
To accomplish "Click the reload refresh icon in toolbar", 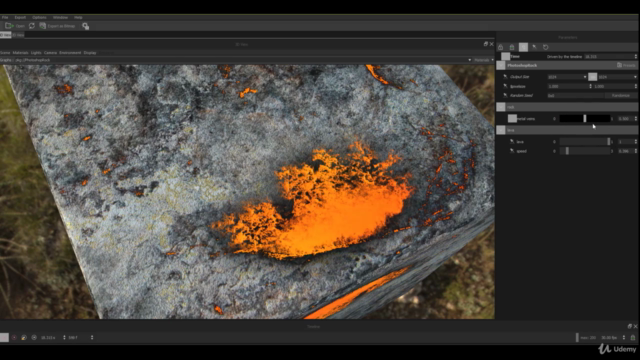I will 32,26.
